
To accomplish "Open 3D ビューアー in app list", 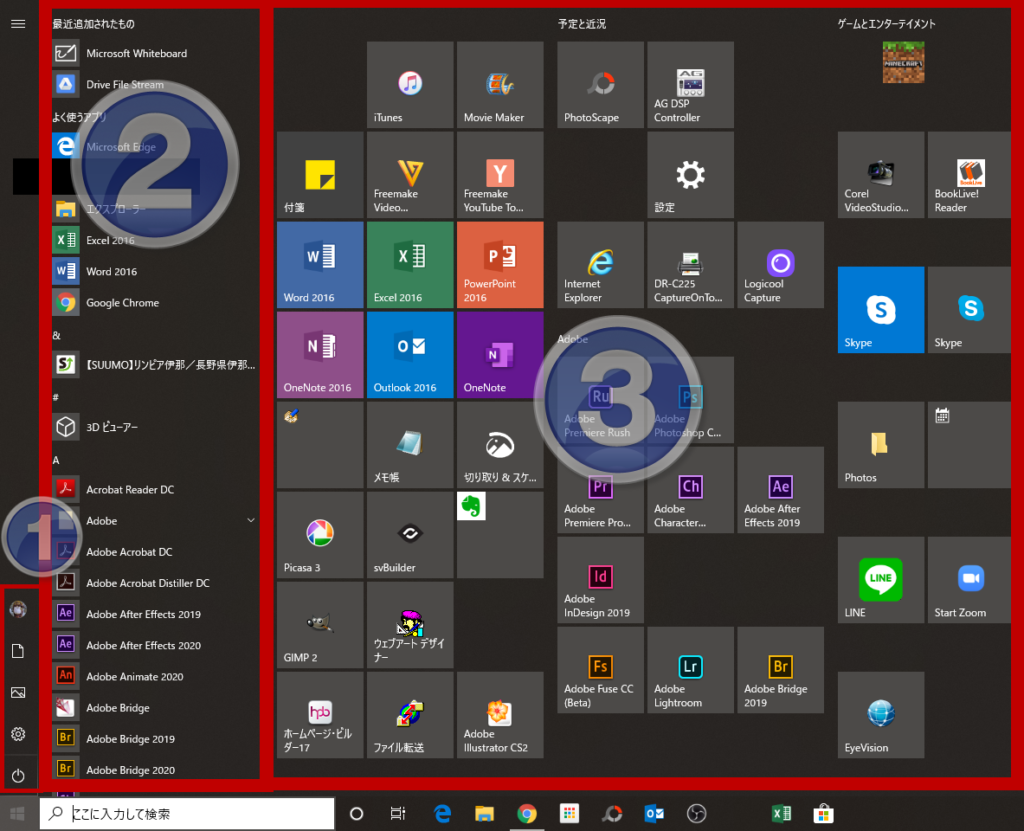I will point(155,427).
